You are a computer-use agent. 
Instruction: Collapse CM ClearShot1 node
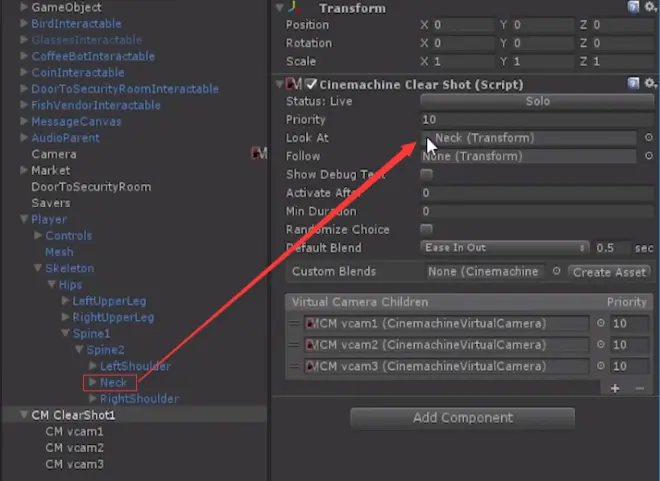pos(24,415)
